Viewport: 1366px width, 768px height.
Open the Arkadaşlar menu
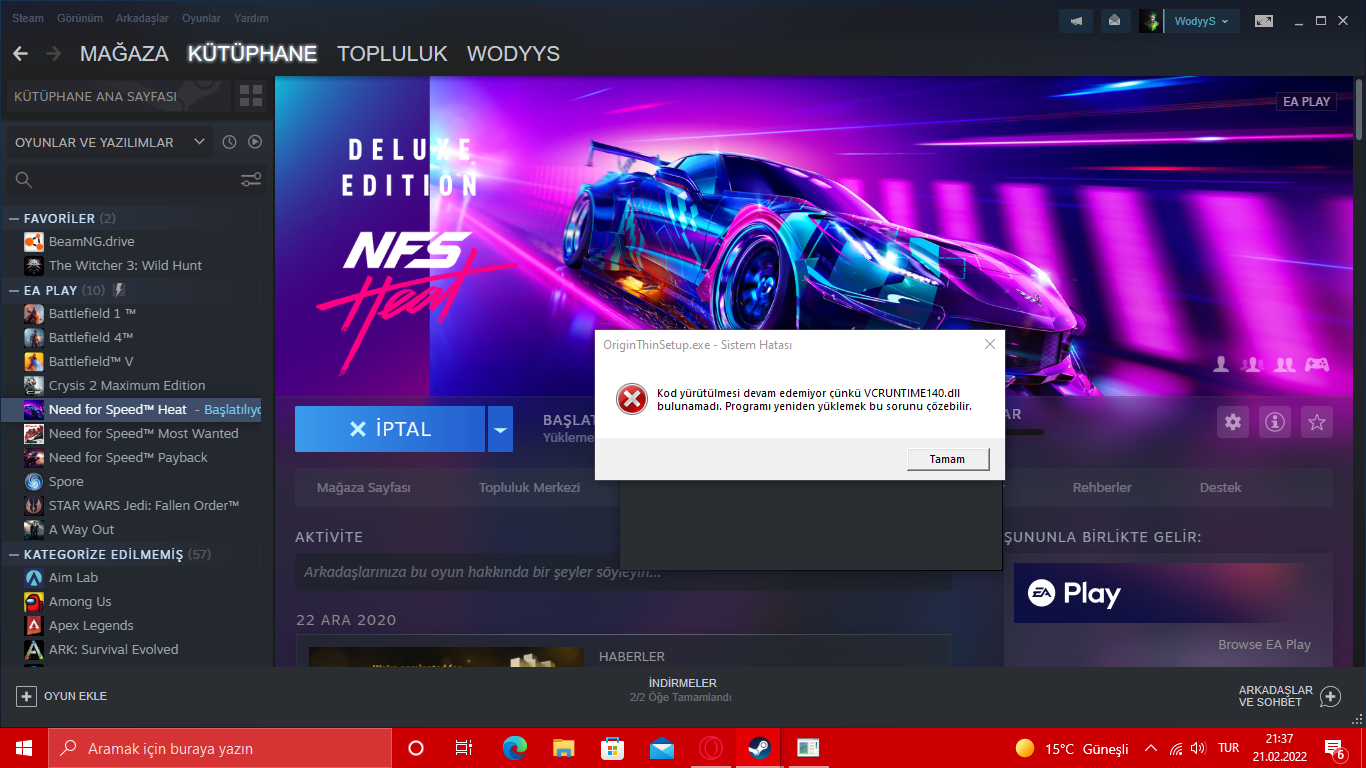pyautogui.click(x=142, y=18)
